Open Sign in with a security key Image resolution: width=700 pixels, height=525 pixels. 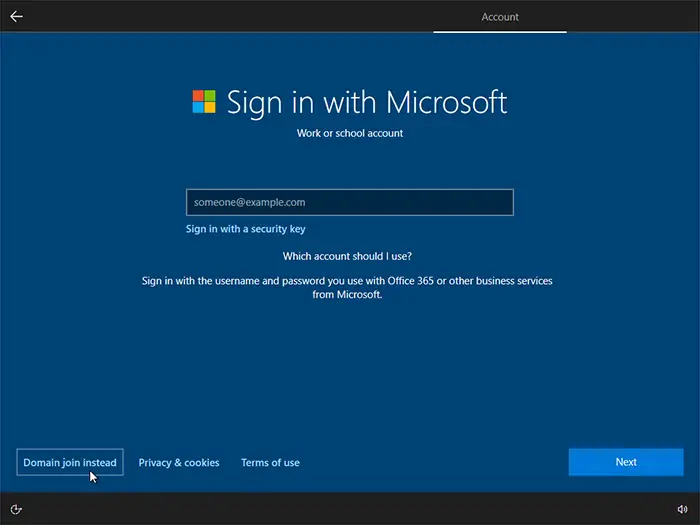coord(246,229)
